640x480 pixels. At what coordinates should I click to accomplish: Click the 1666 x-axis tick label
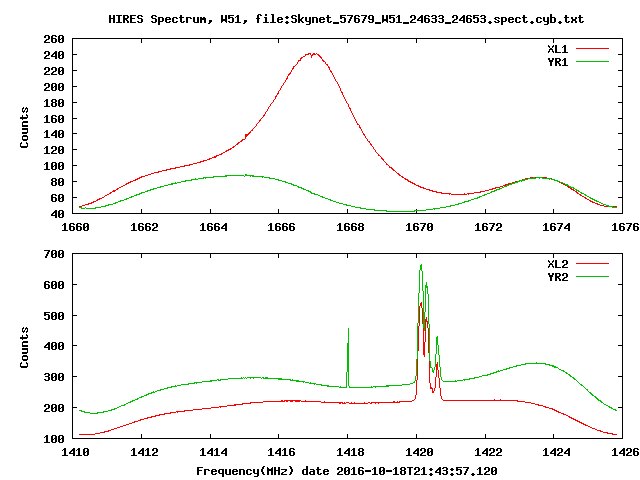pos(281,227)
